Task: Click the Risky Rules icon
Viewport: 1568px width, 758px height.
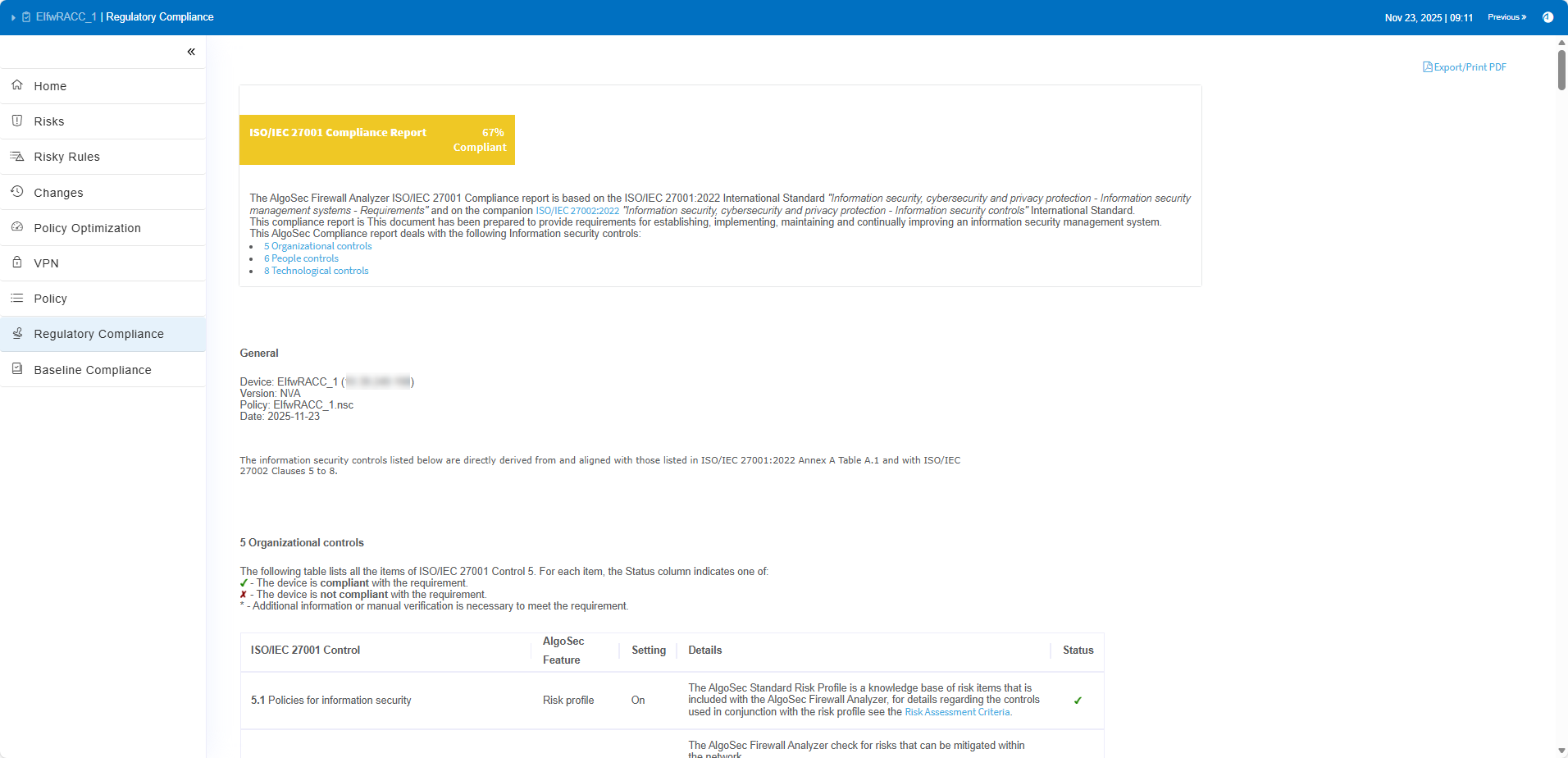Action: coord(17,156)
